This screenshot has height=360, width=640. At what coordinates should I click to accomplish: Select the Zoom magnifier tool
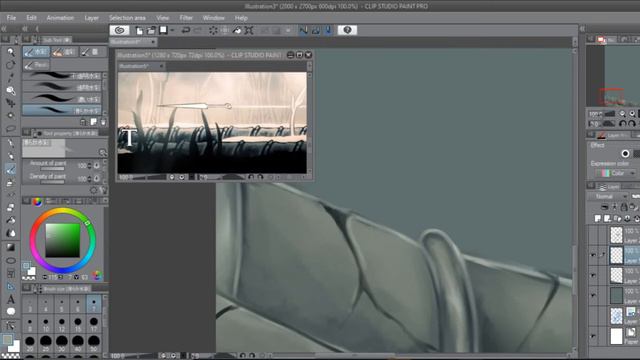tap(11, 52)
